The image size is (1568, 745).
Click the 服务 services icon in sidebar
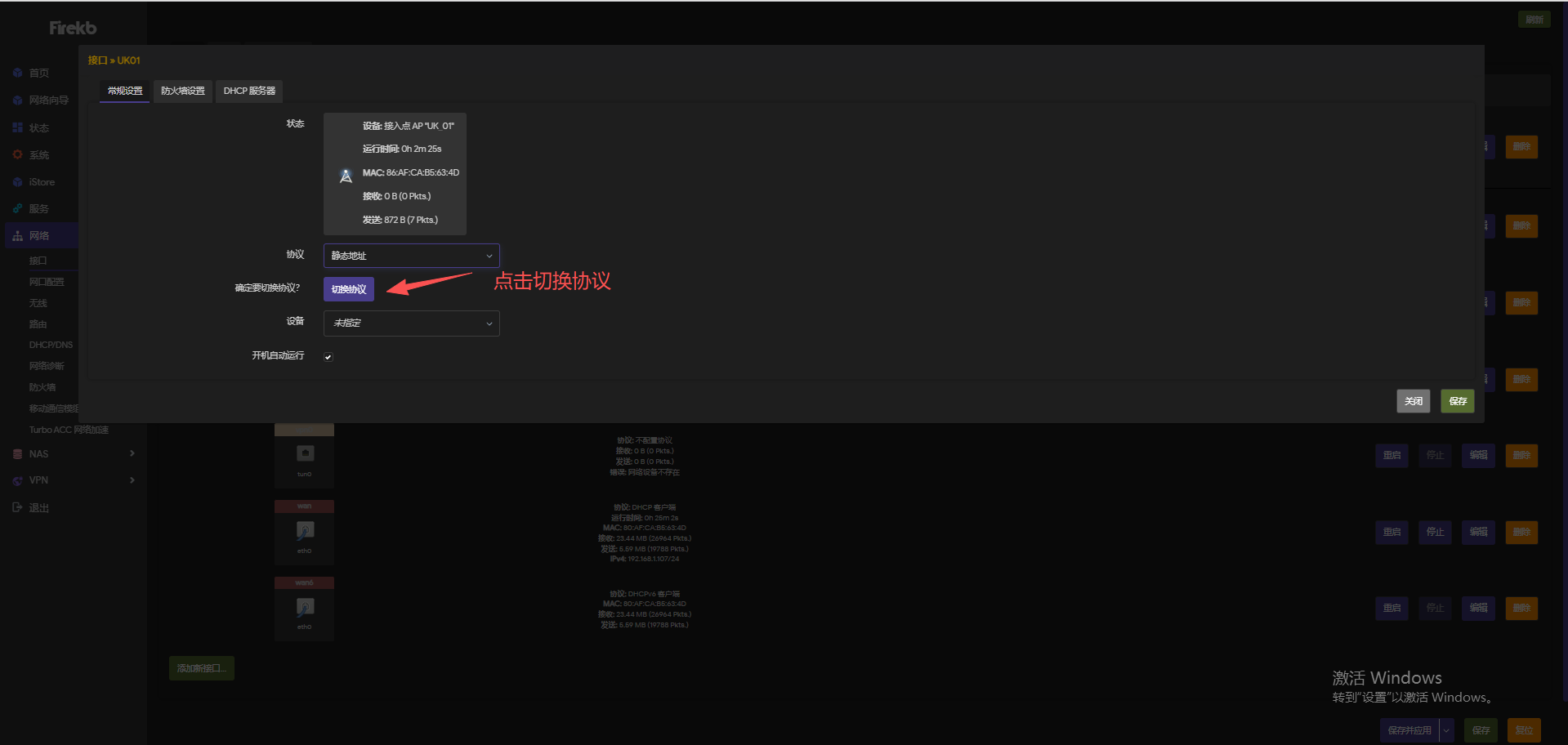(17, 209)
